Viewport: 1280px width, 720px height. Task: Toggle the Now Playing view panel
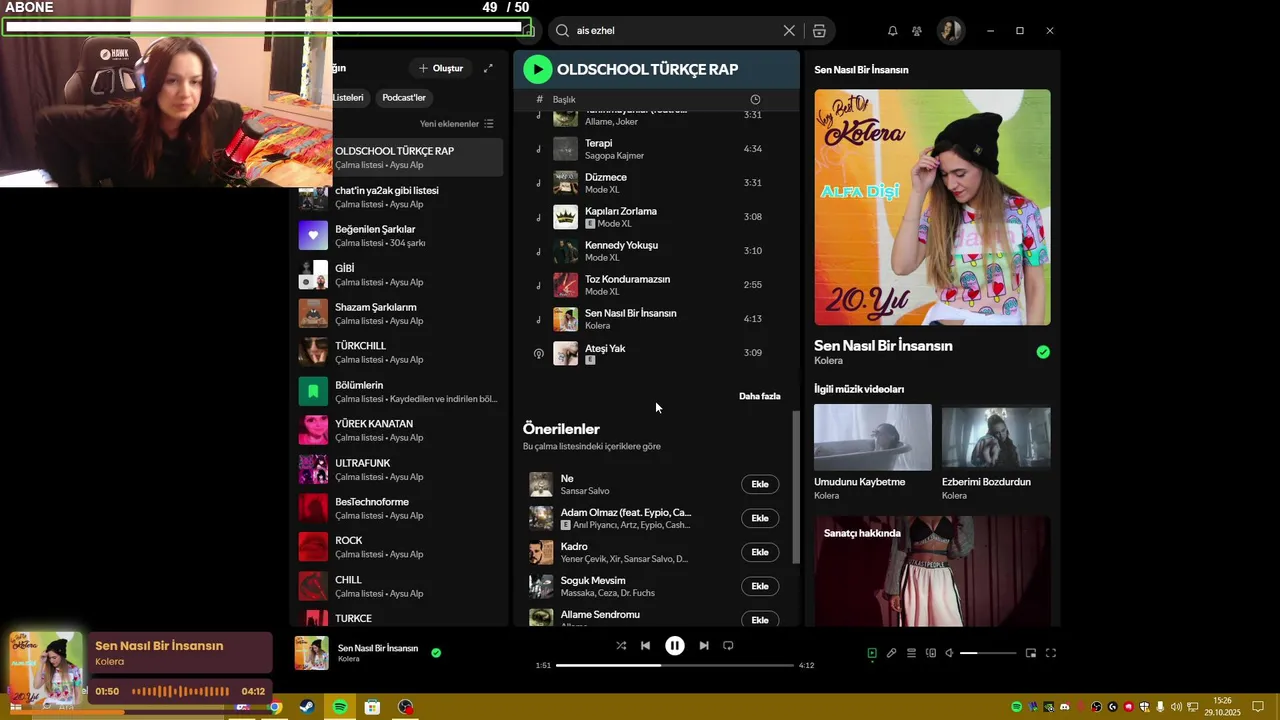pos(872,653)
